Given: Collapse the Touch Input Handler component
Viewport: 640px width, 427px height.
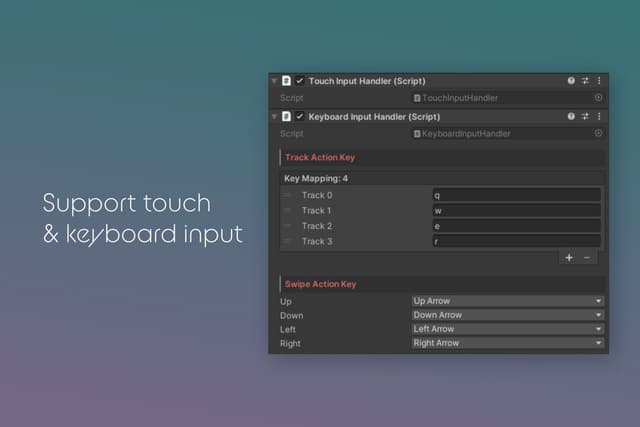Looking at the screenshot, I should click(274, 81).
